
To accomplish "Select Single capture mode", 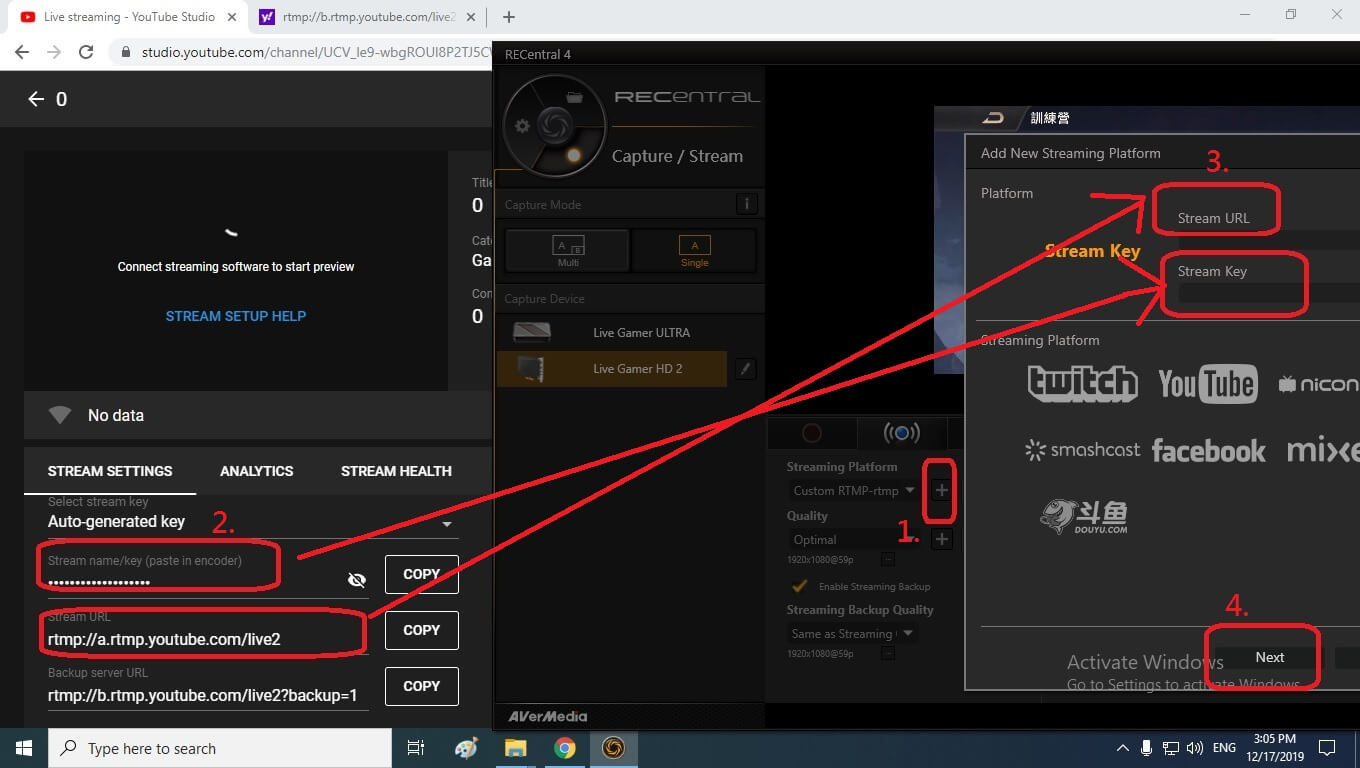I will 695,250.
